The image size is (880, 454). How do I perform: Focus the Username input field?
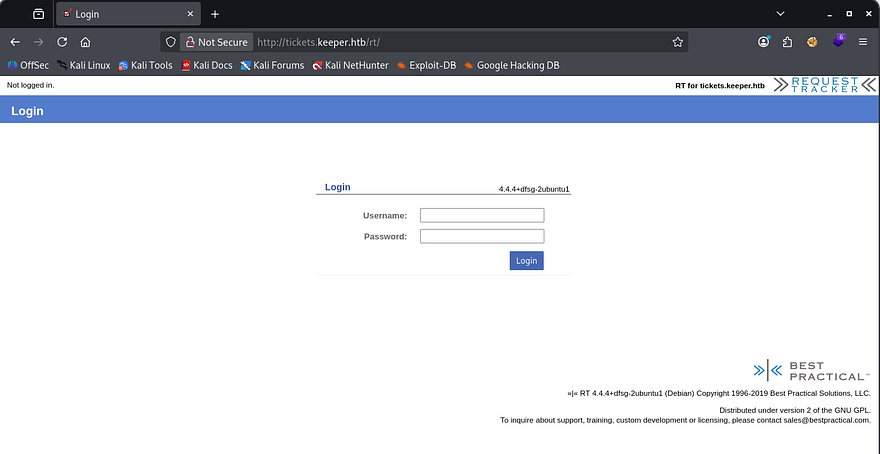click(481, 215)
